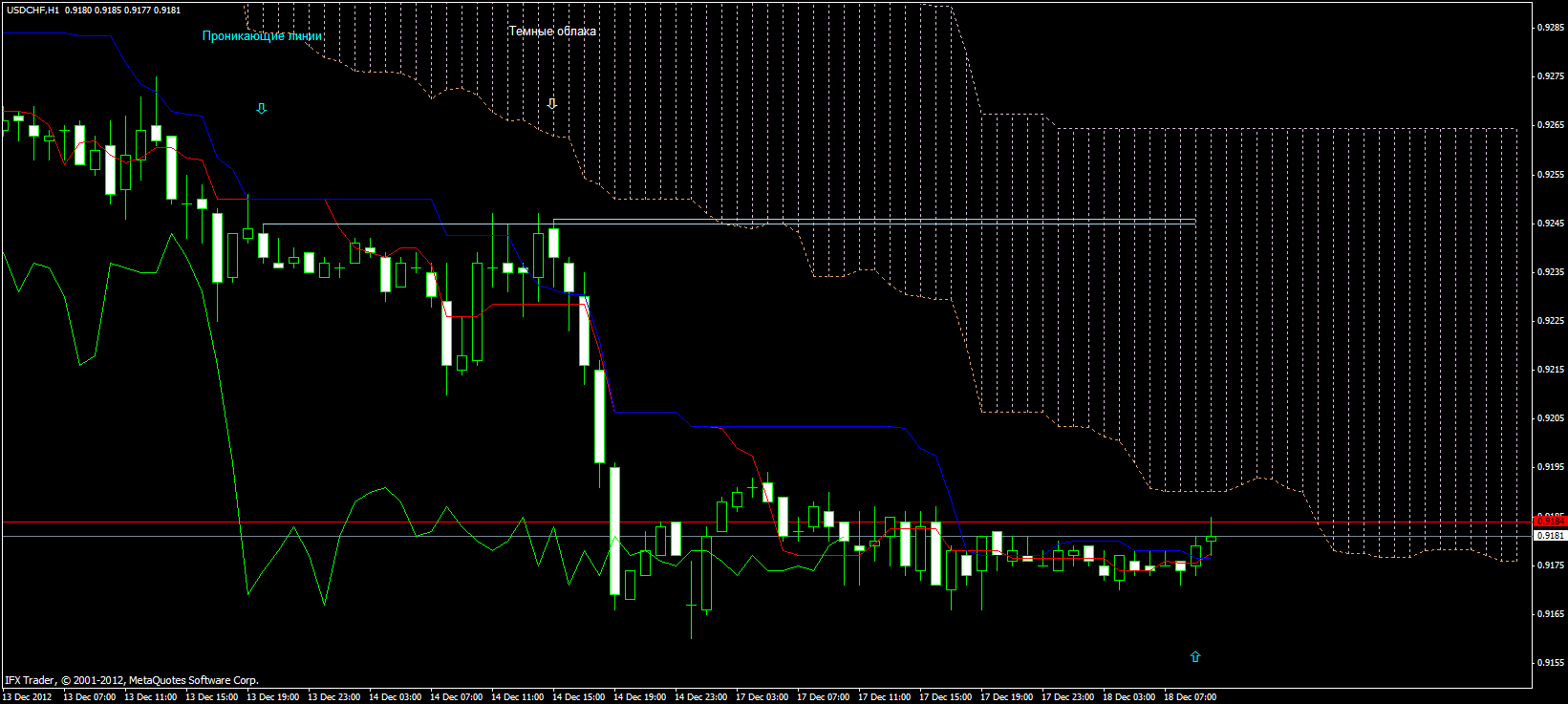Click the cyan up arrow near chart bottom
1568x704 pixels.
coord(1194,657)
